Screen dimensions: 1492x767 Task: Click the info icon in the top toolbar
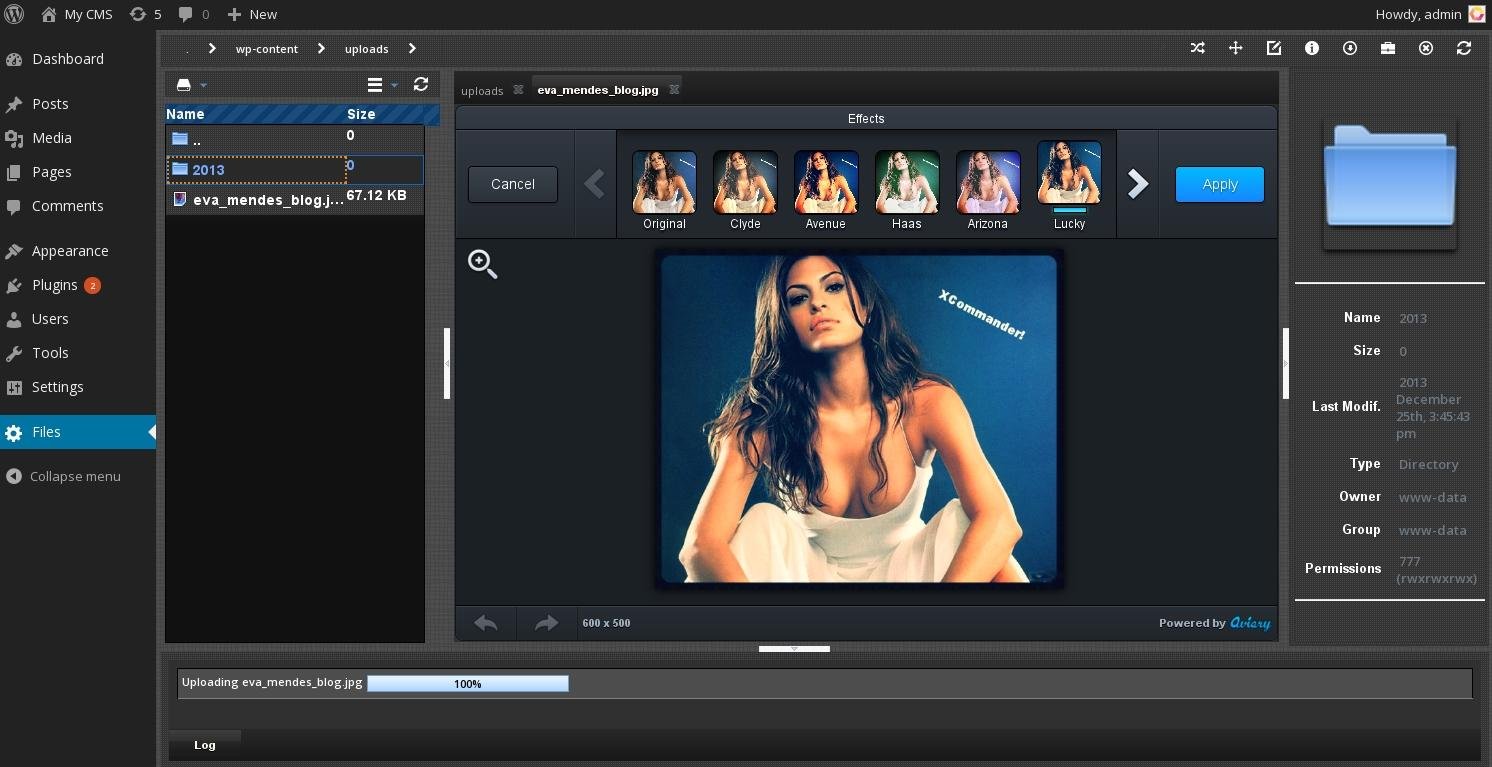[1312, 48]
